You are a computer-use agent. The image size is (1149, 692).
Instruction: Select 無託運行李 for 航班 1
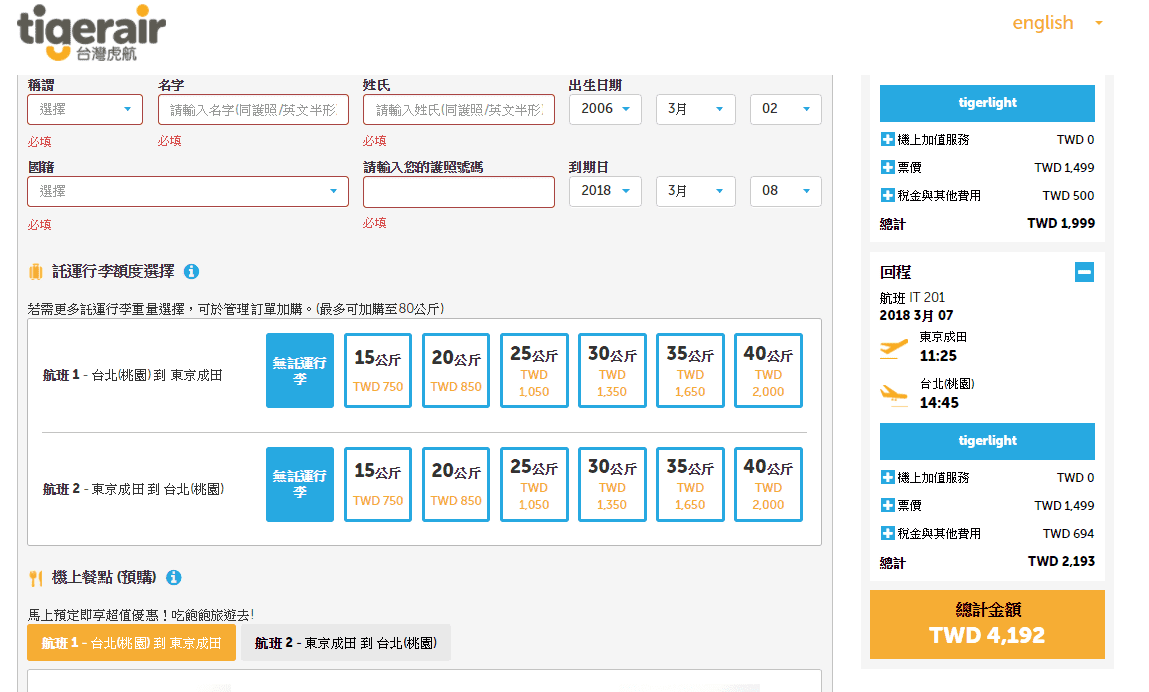pyautogui.click(x=300, y=370)
